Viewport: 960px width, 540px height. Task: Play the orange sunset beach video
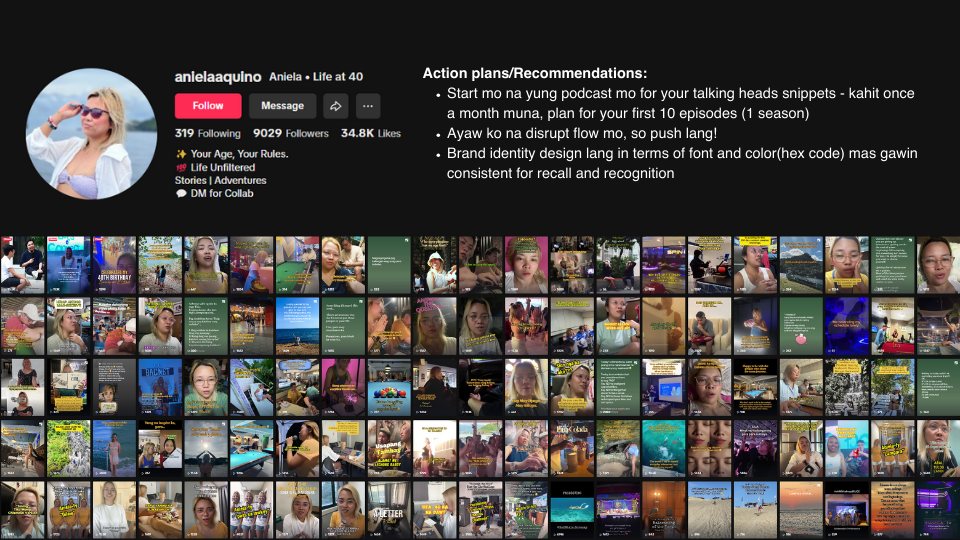[800, 510]
